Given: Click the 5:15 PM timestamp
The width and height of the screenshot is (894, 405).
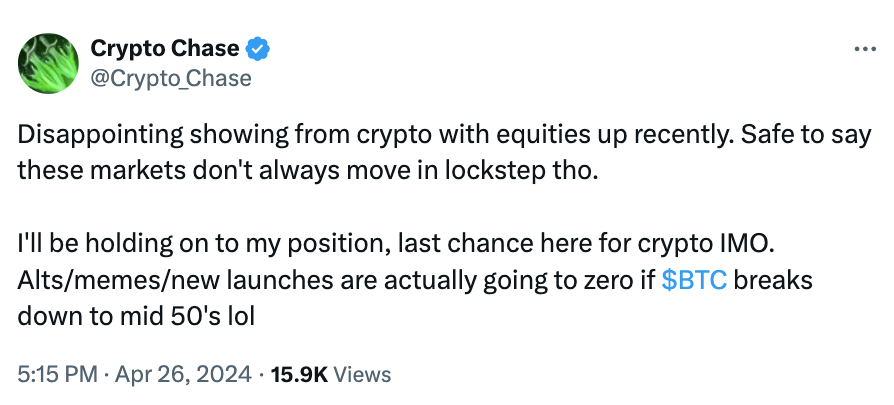Looking at the screenshot, I should tap(56, 375).
